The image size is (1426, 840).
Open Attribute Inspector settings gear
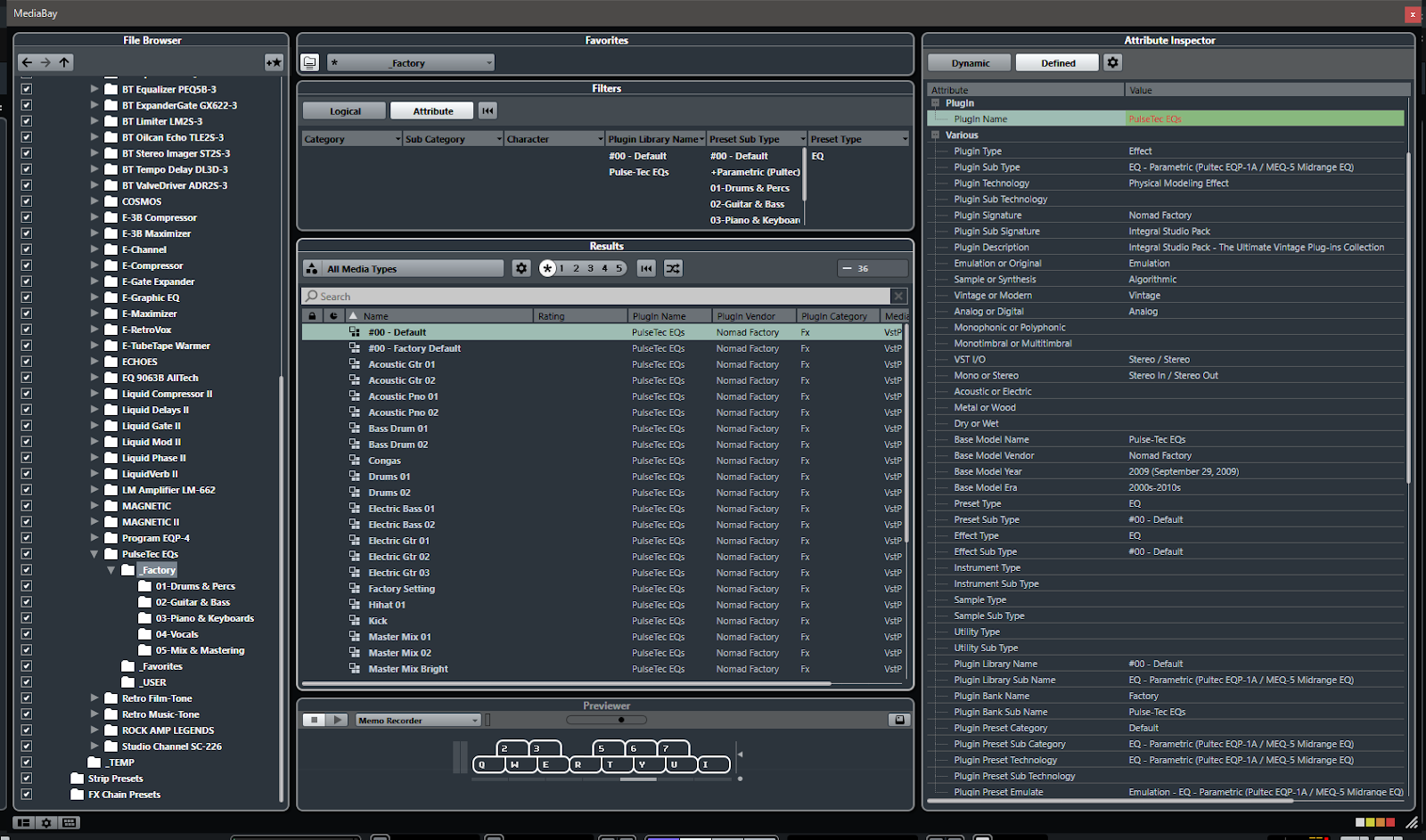[1112, 62]
